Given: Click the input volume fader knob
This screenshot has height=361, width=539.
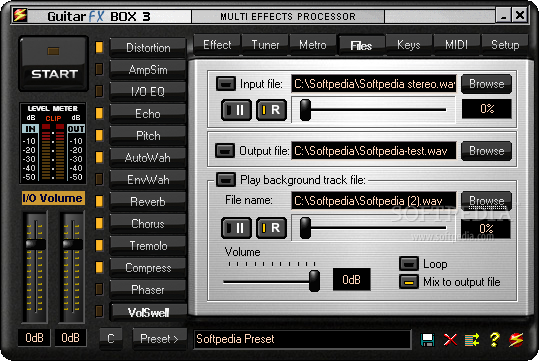Looking at the screenshot, I should (35, 244).
